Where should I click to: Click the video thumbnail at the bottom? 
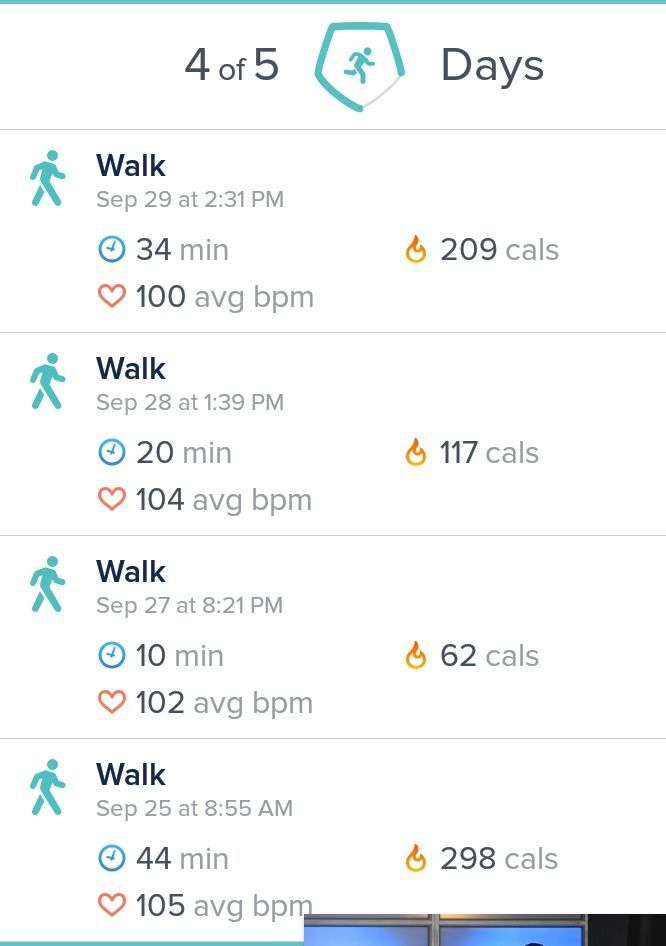(484, 930)
